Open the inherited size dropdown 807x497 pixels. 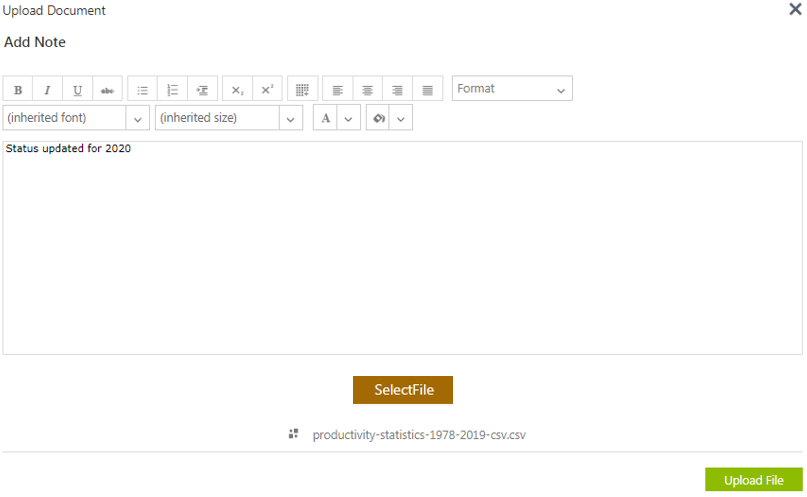pos(290,118)
